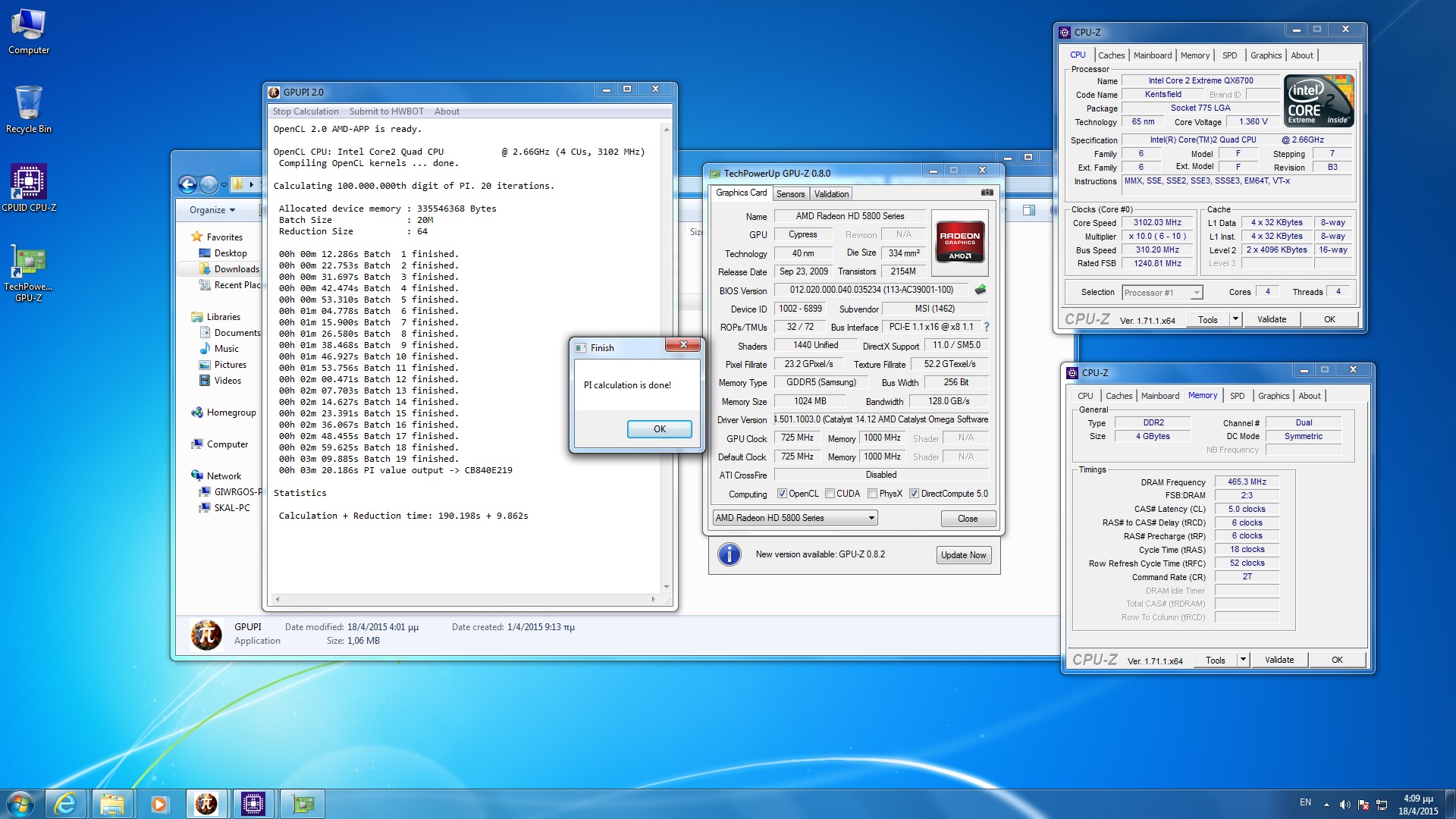Open the SPD tab in lower CPU-Z
The width and height of the screenshot is (1456, 819).
click(x=1237, y=396)
